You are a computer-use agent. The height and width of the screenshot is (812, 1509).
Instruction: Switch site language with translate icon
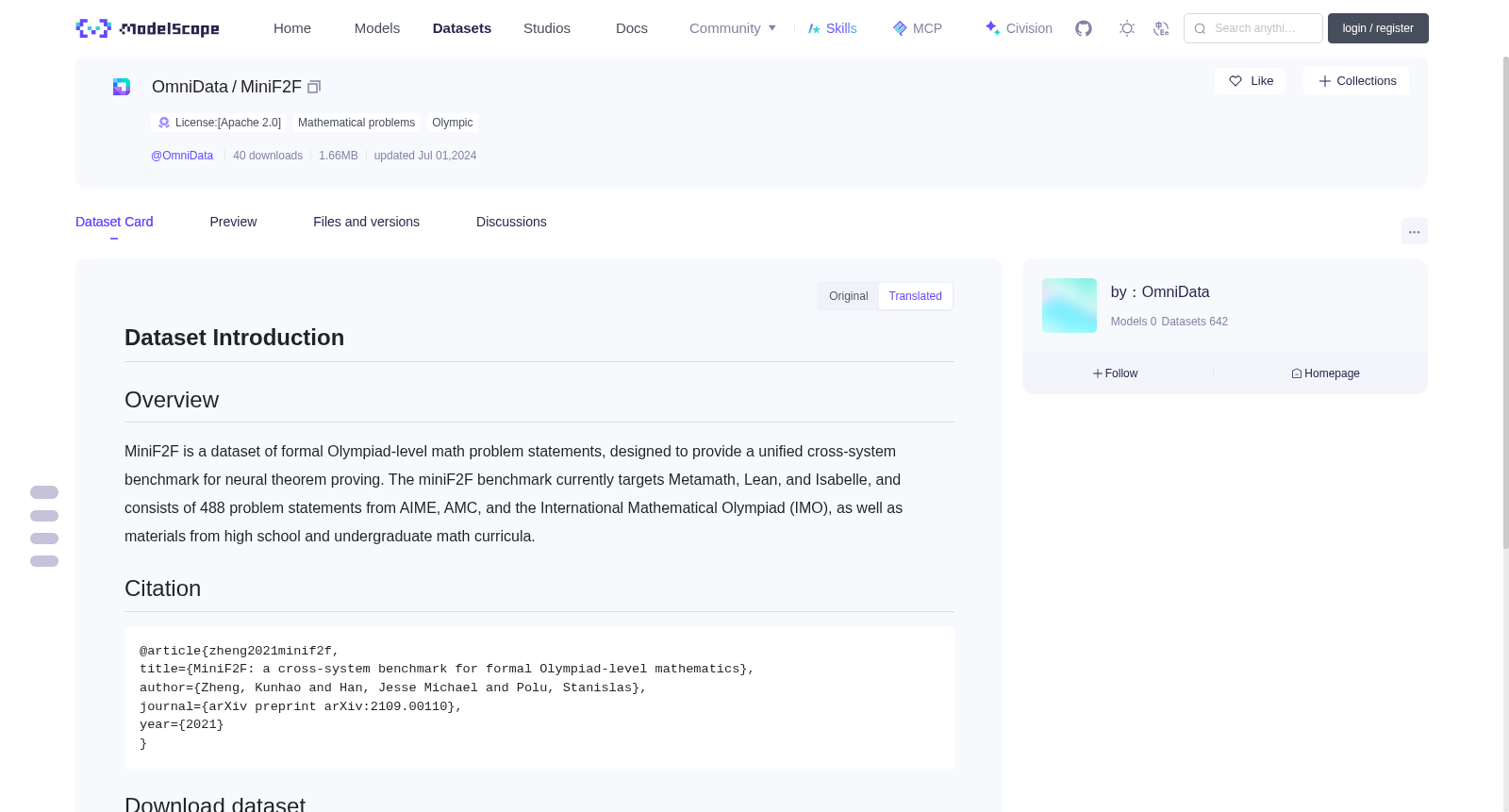pos(1161,28)
